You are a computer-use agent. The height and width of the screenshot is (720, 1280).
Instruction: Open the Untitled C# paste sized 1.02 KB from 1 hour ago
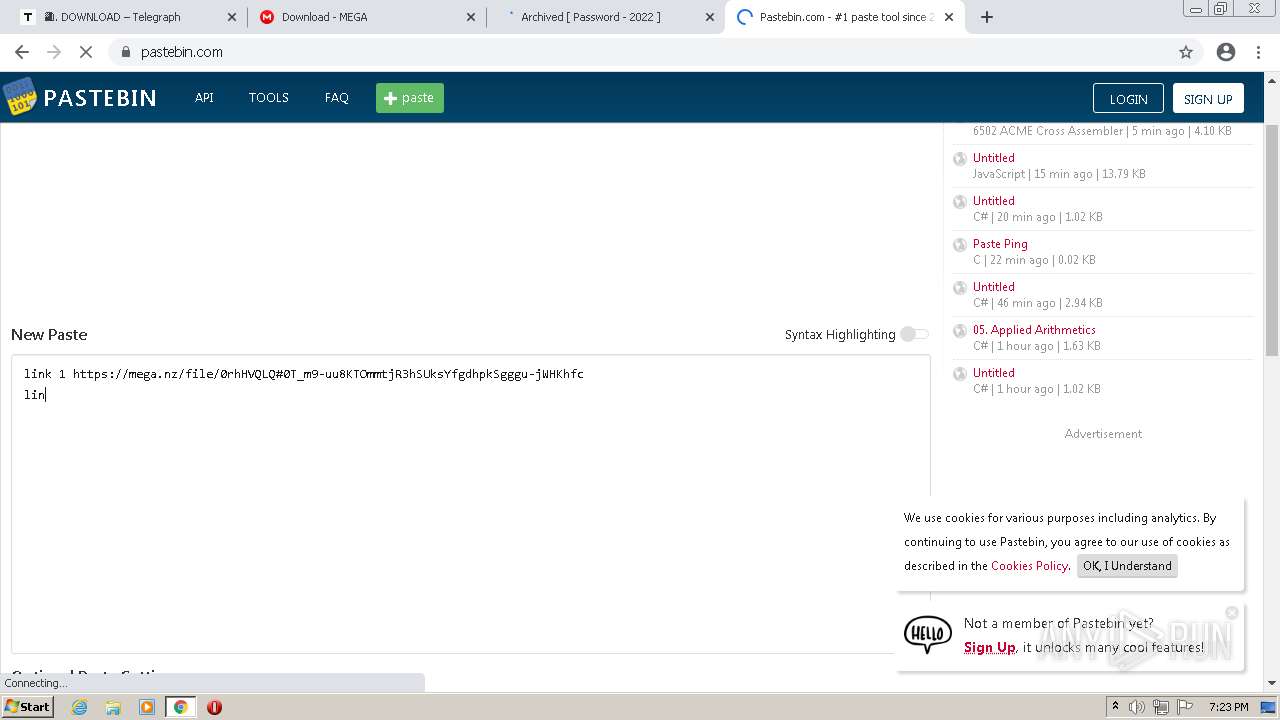click(993, 373)
